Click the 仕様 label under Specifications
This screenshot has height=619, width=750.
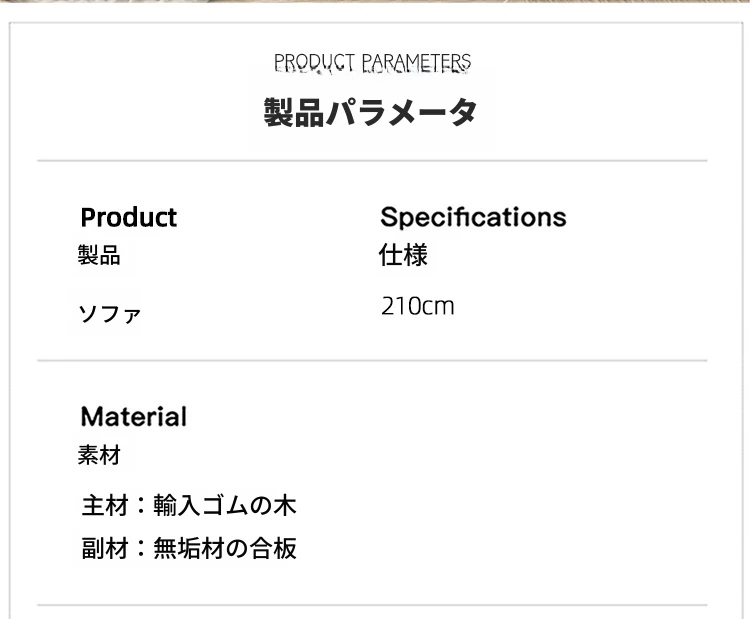[403, 255]
